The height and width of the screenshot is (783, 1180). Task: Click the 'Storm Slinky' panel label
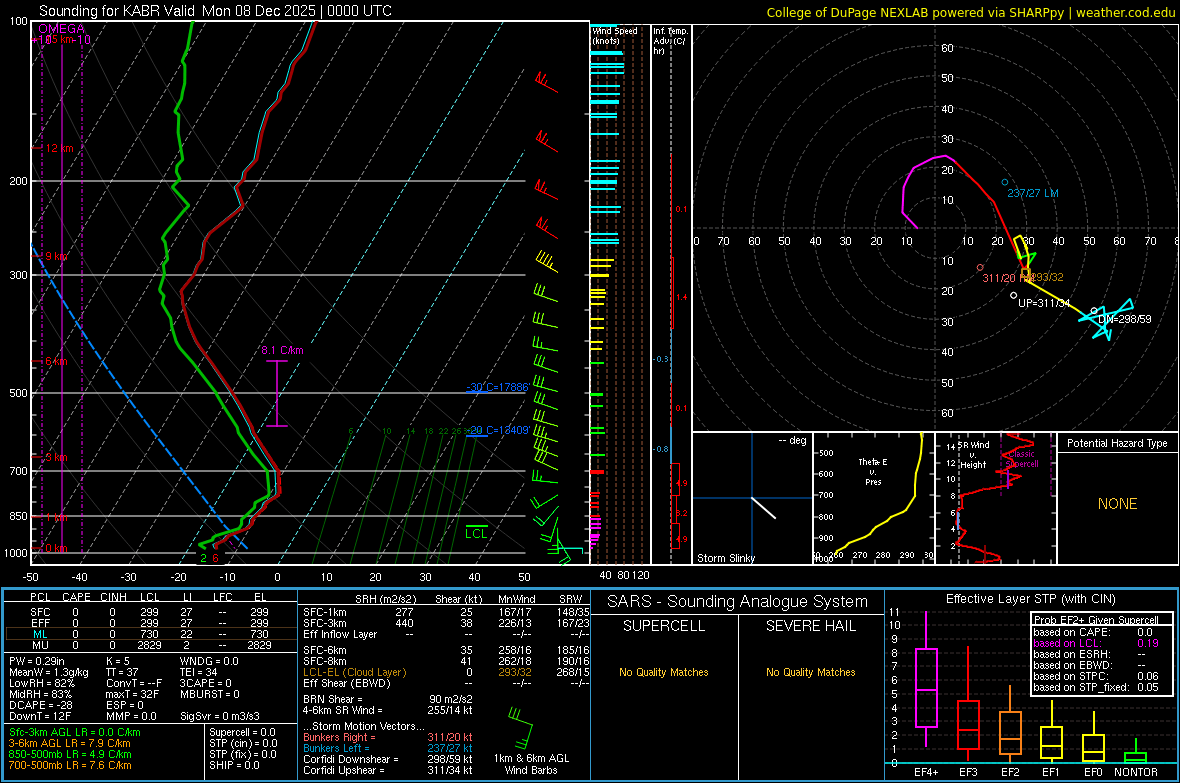click(x=725, y=558)
